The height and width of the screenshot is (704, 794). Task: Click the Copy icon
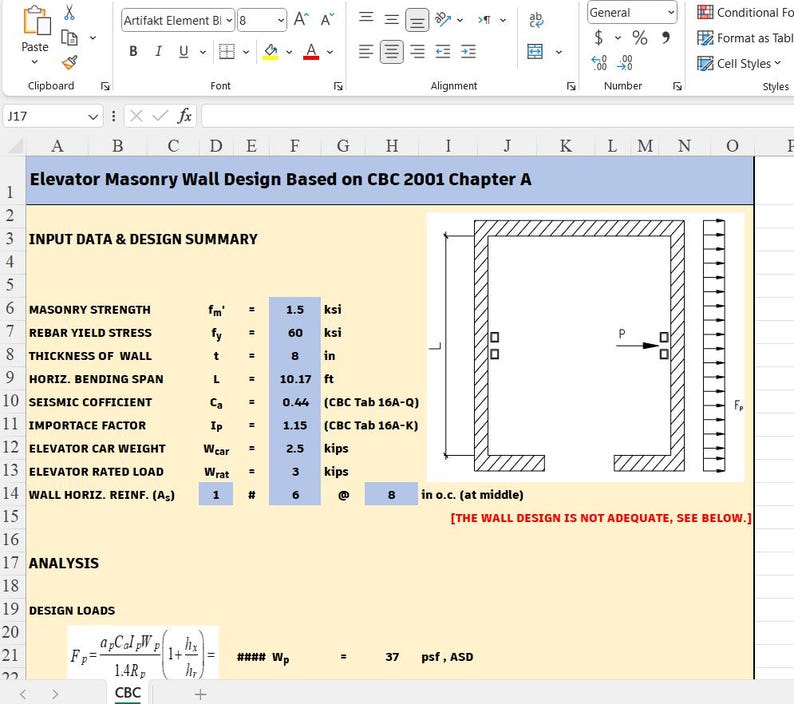69,37
